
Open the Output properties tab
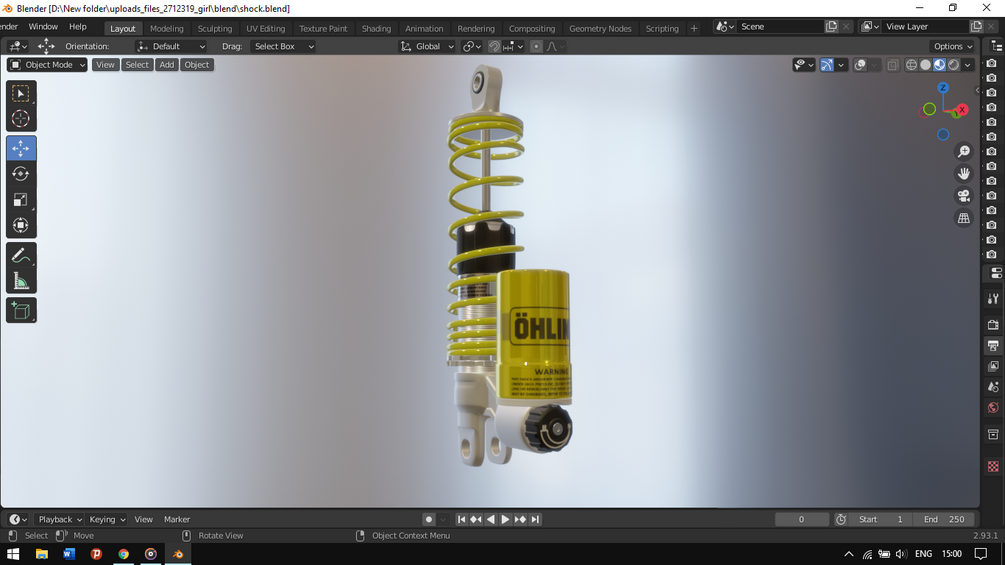pos(993,346)
